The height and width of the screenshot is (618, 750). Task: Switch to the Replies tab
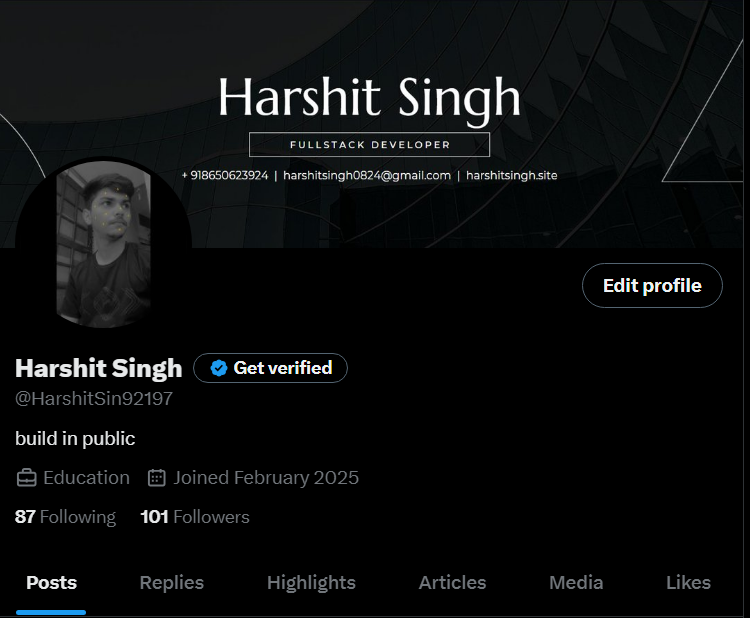pos(172,583)
